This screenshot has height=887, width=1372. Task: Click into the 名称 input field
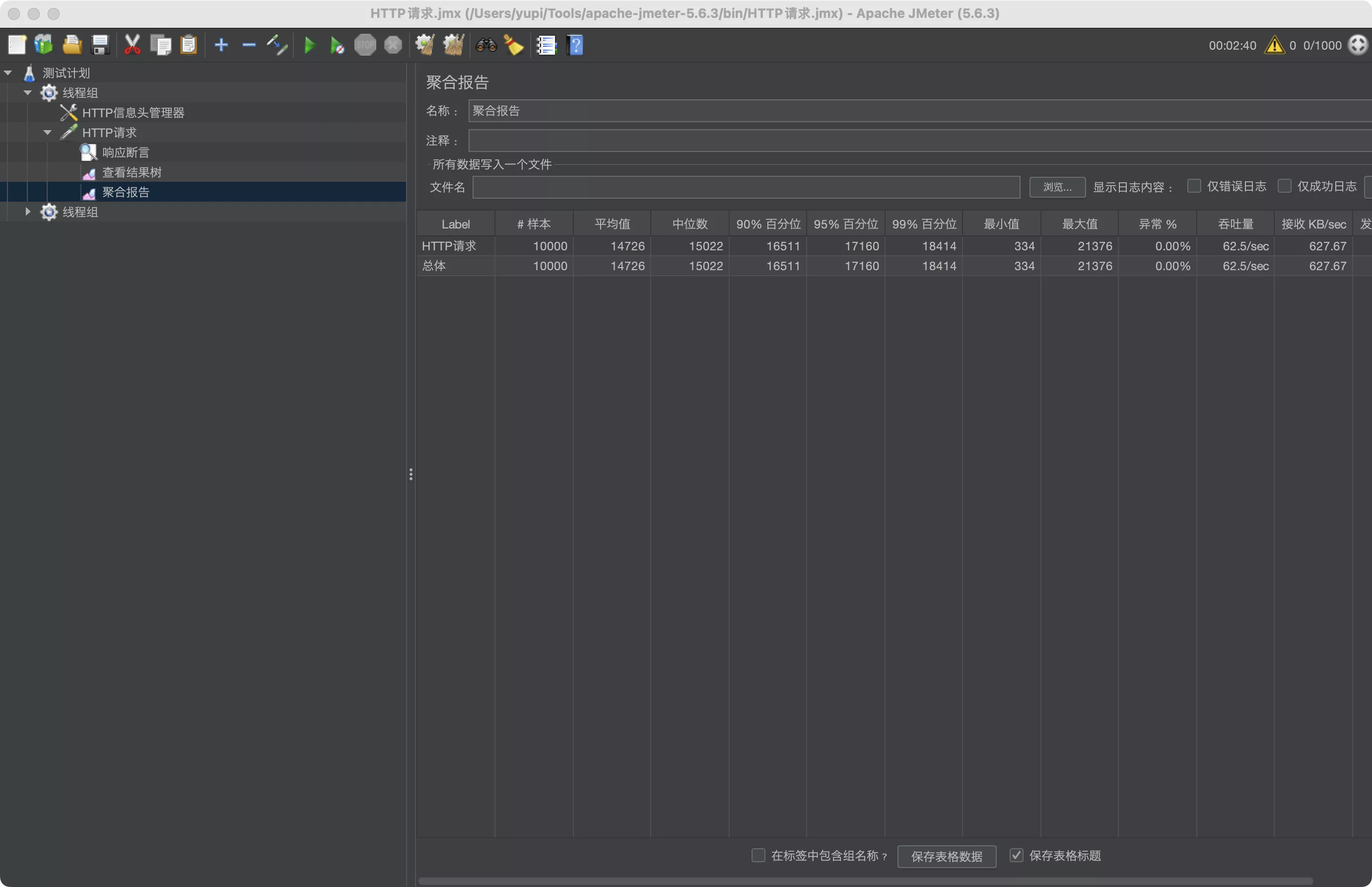[x=920, y=111]
